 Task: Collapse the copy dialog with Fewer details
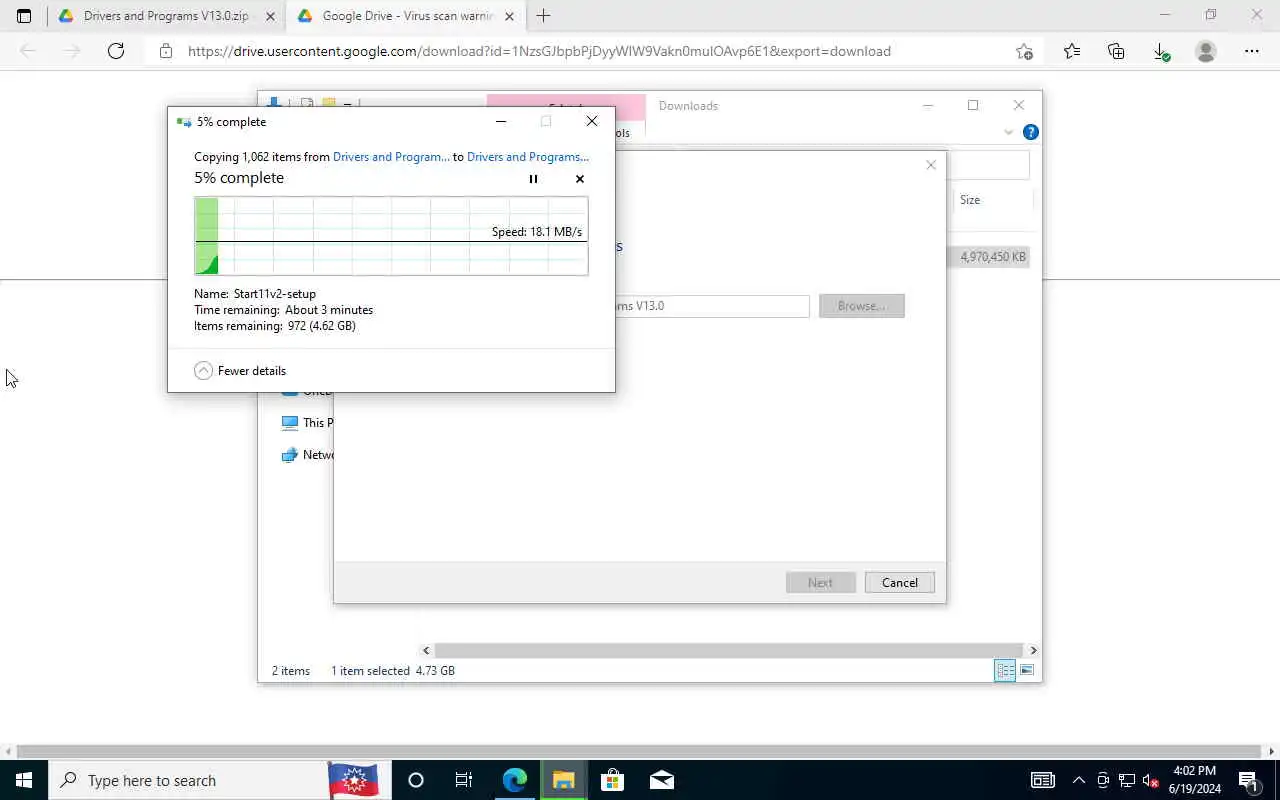pos(240,371)
